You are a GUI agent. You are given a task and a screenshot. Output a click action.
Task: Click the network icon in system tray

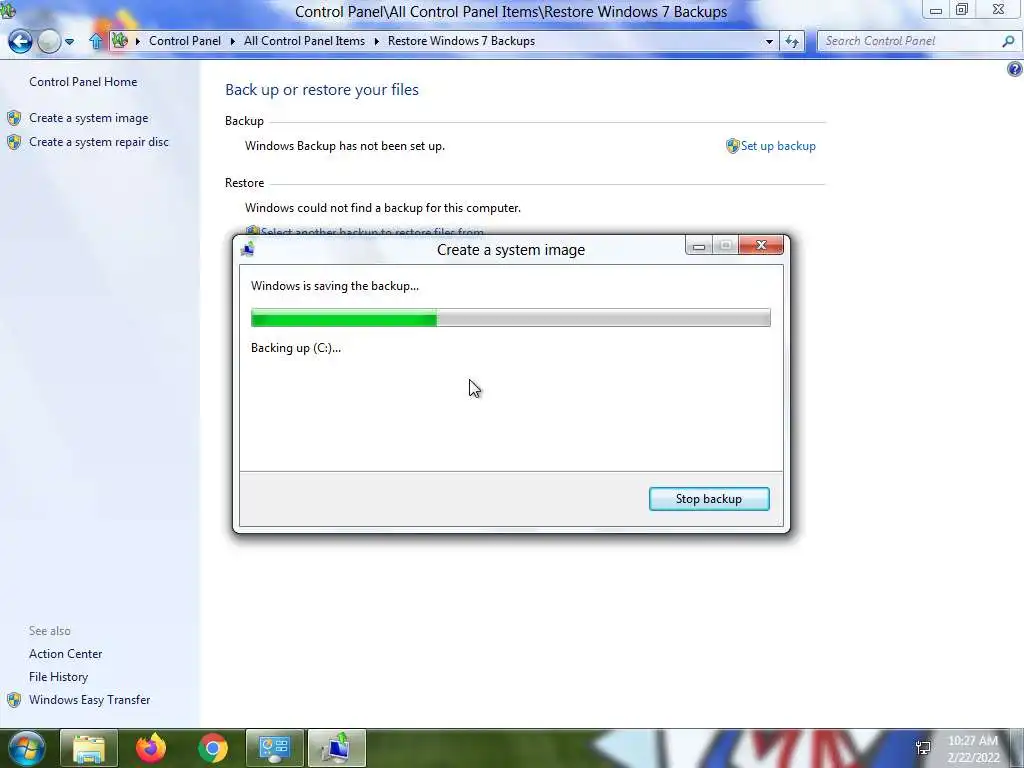(923, 747)
